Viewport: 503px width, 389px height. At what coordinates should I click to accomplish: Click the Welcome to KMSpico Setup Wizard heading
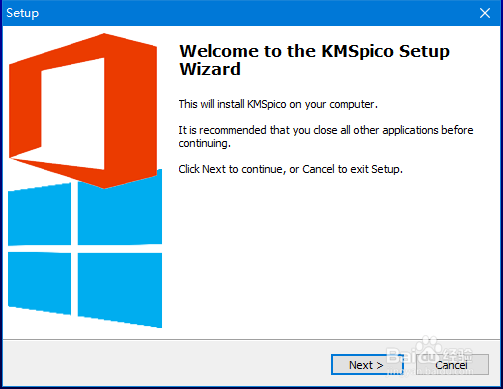[x=314, y=60]
